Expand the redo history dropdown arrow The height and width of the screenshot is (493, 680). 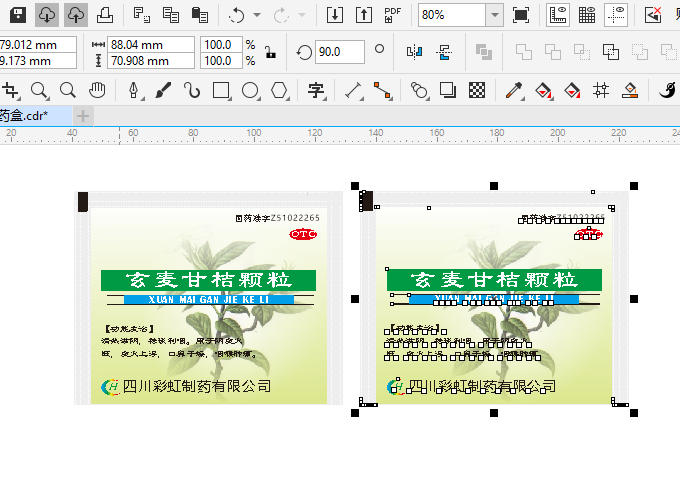(x=302, y=15)
